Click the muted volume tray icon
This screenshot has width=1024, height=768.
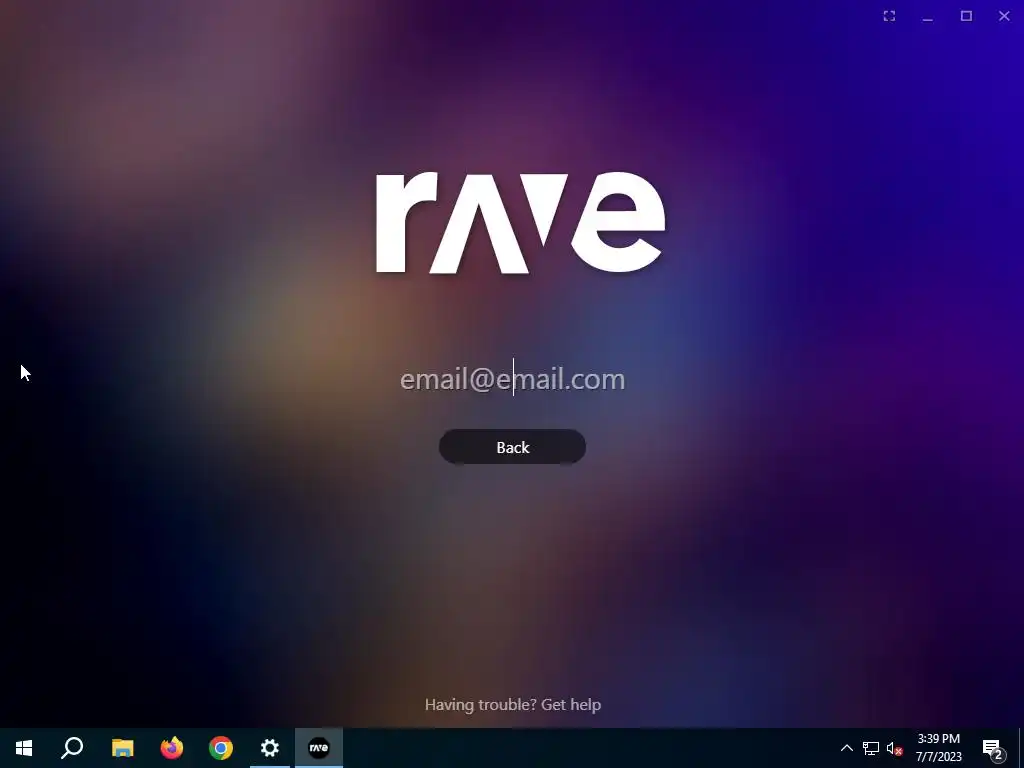coord(894,748)
